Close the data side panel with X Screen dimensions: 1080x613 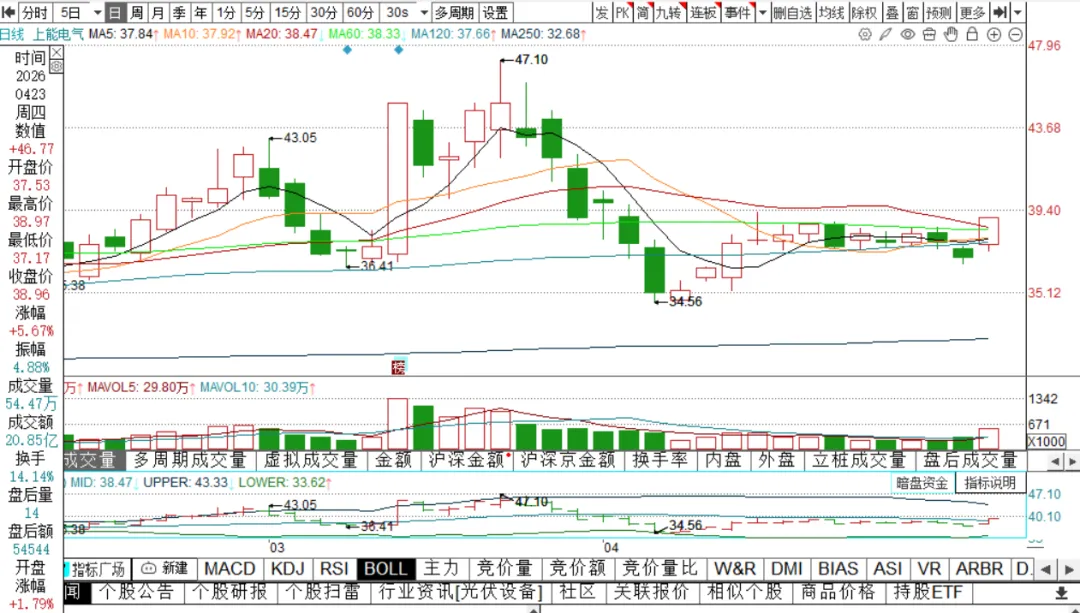tap(56, 52)
